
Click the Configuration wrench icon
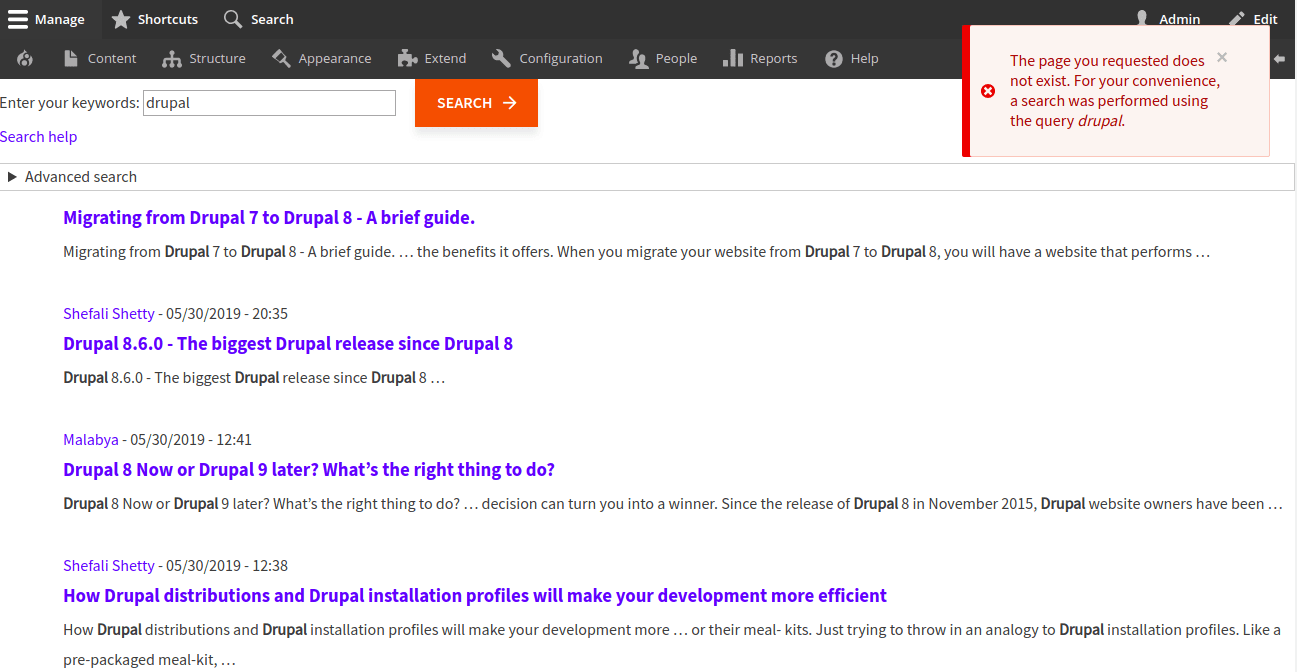pos(501,59)
